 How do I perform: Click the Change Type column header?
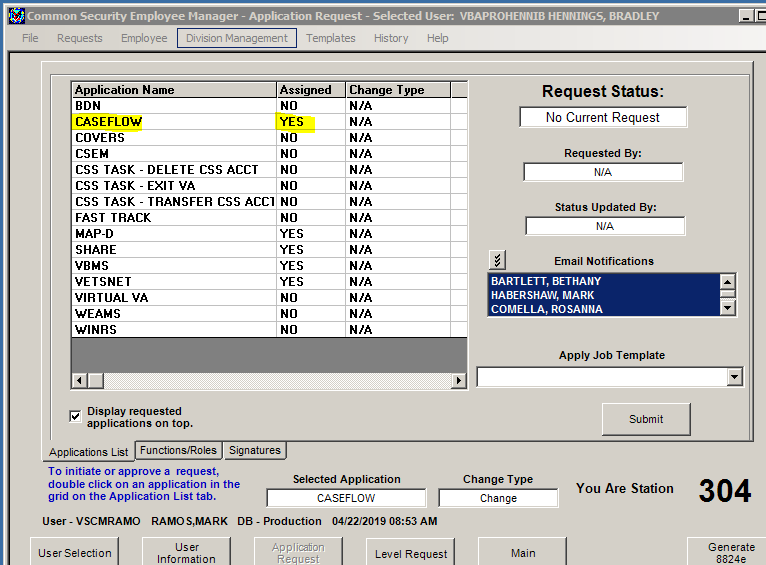coord(398,90)
